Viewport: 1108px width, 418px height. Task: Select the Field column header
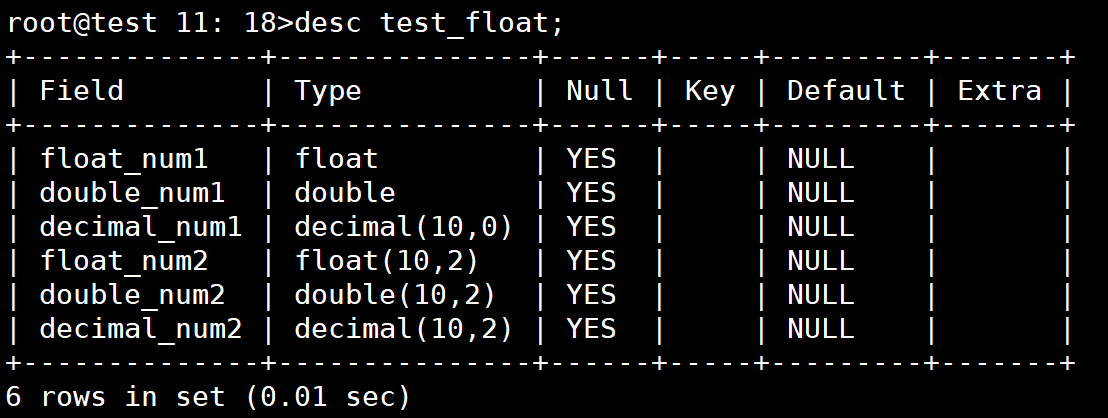pyautogui.click(x=81, y=90)
